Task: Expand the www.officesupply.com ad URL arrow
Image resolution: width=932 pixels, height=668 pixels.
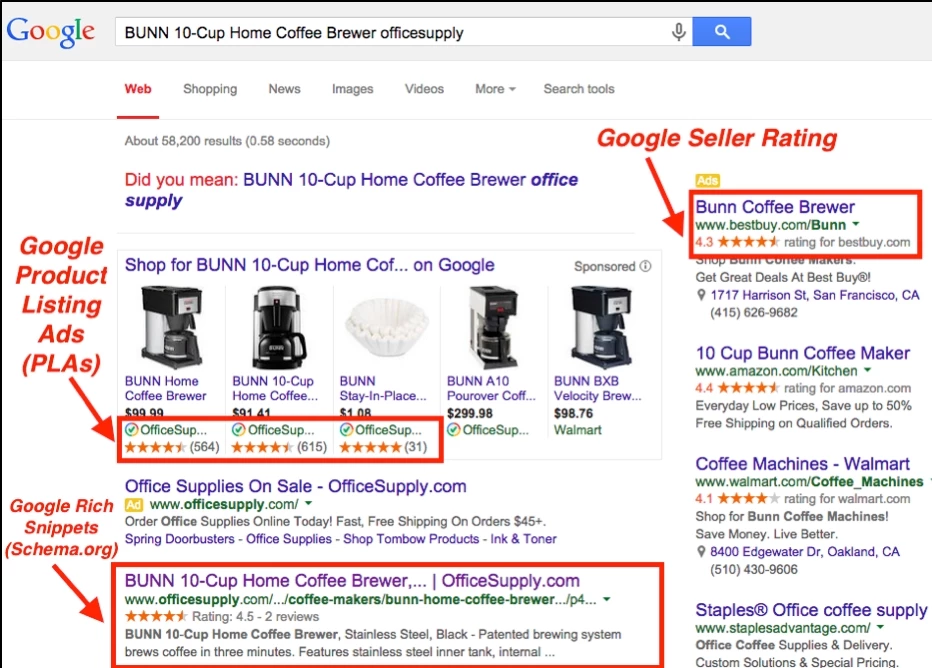Action: 309,504
